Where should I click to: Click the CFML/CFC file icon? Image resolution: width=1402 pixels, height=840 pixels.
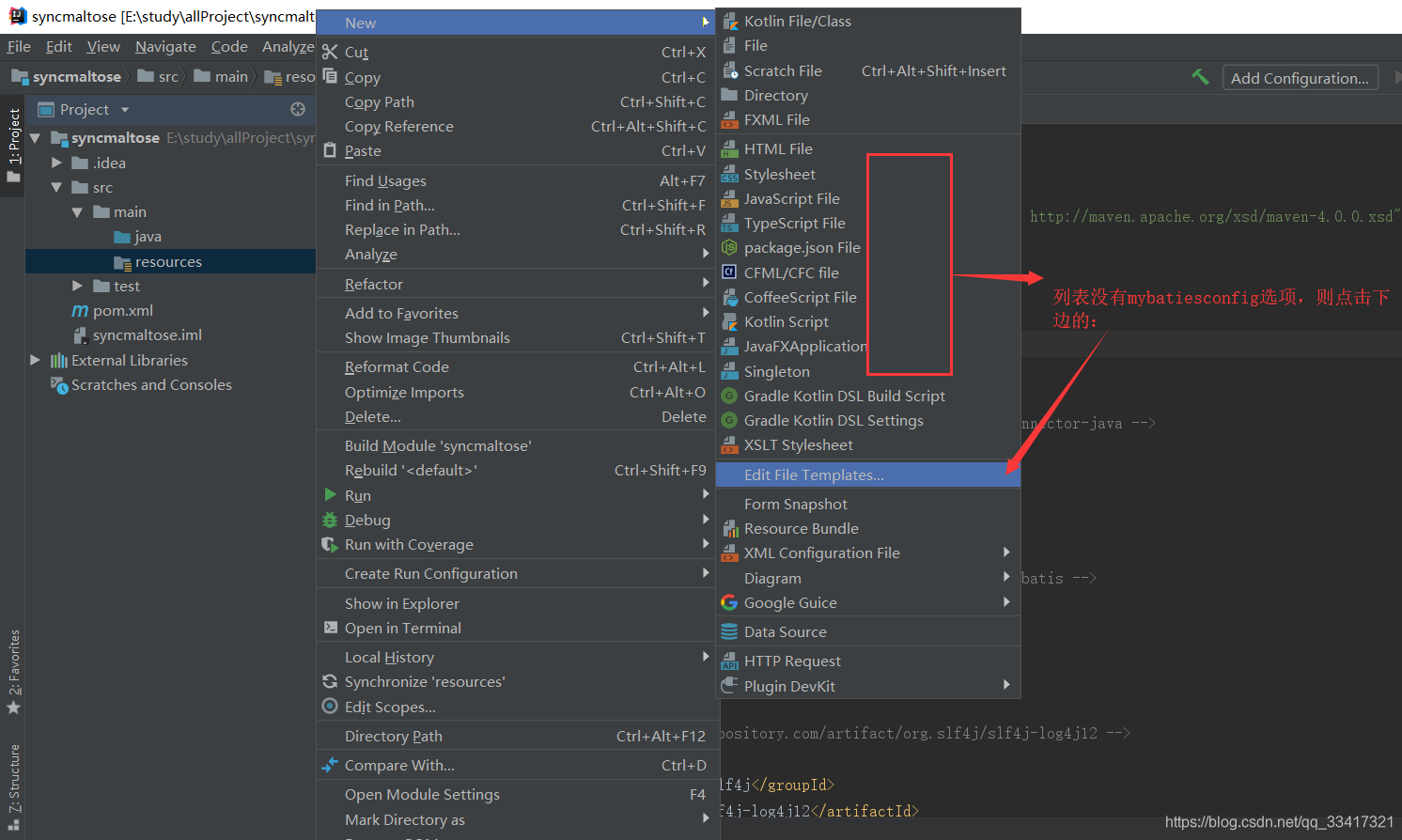(x=729, y=272)
